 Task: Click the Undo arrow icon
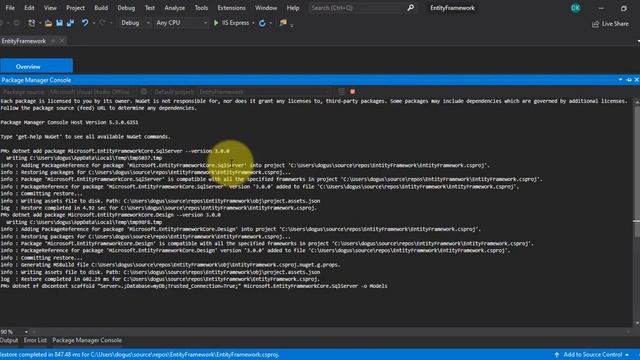84,23
